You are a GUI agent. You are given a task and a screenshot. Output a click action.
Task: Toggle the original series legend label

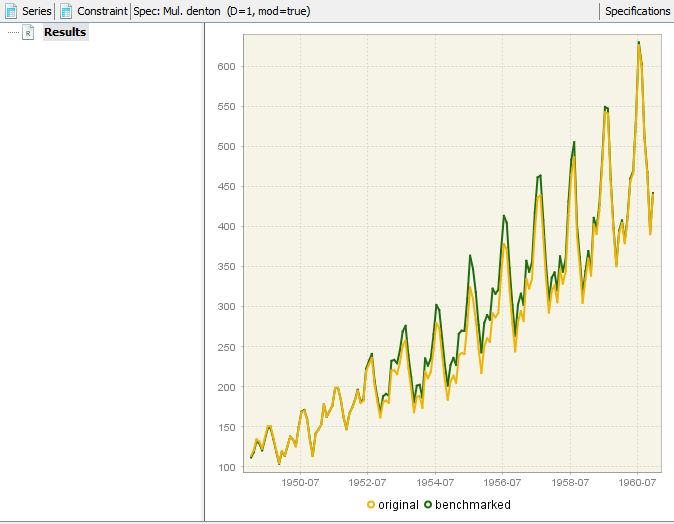398,505
